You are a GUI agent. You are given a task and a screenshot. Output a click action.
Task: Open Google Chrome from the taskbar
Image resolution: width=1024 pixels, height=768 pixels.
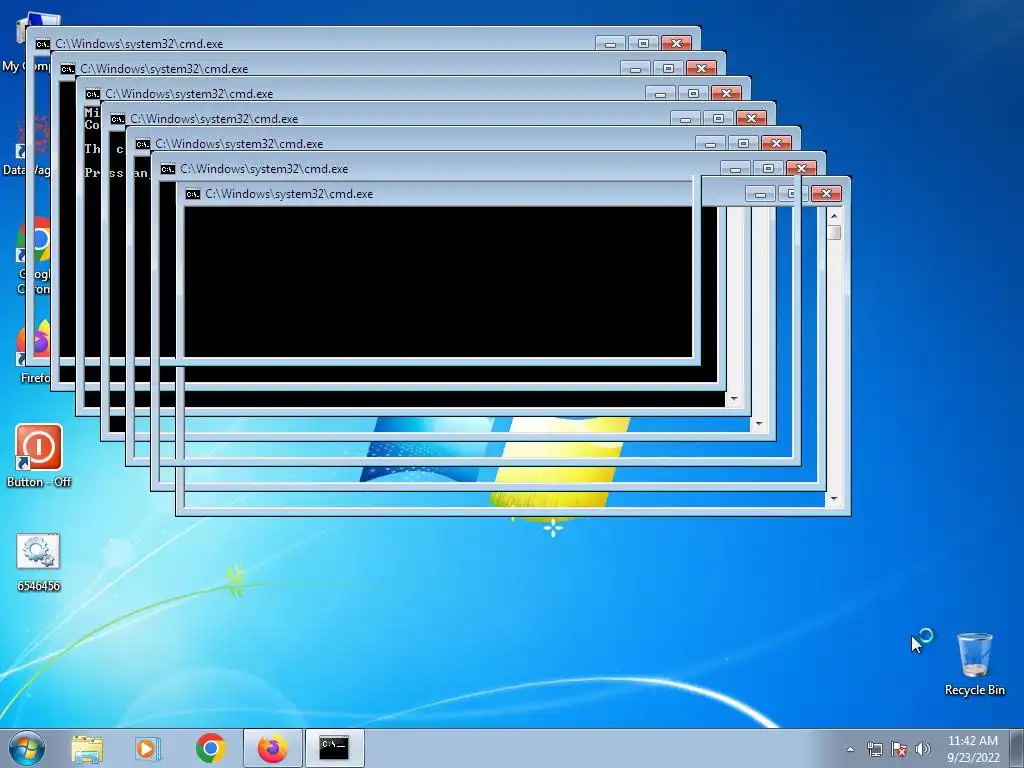[x=210, y=748]
